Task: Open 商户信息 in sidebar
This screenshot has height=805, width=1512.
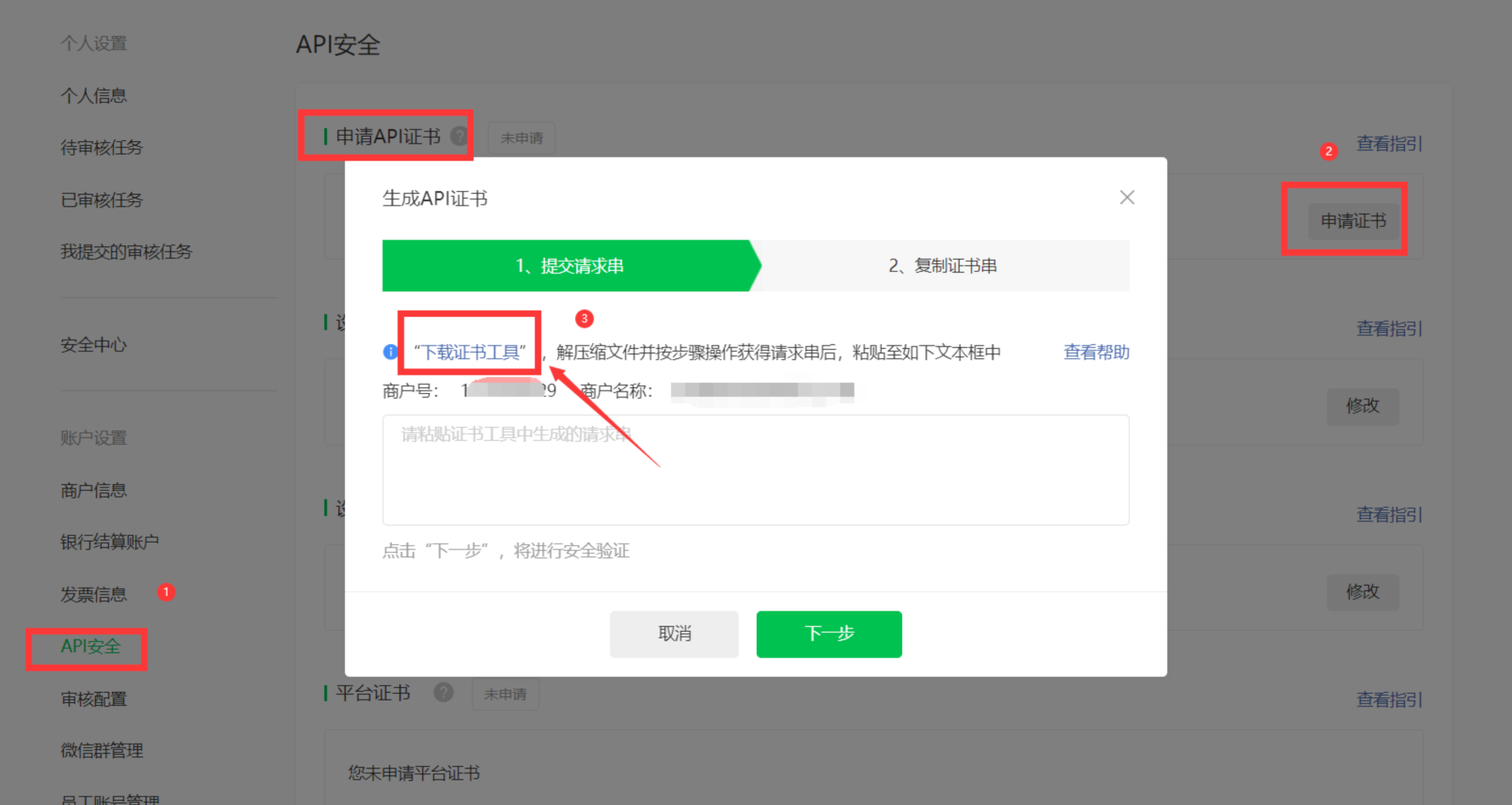Action: click(93, 490)
